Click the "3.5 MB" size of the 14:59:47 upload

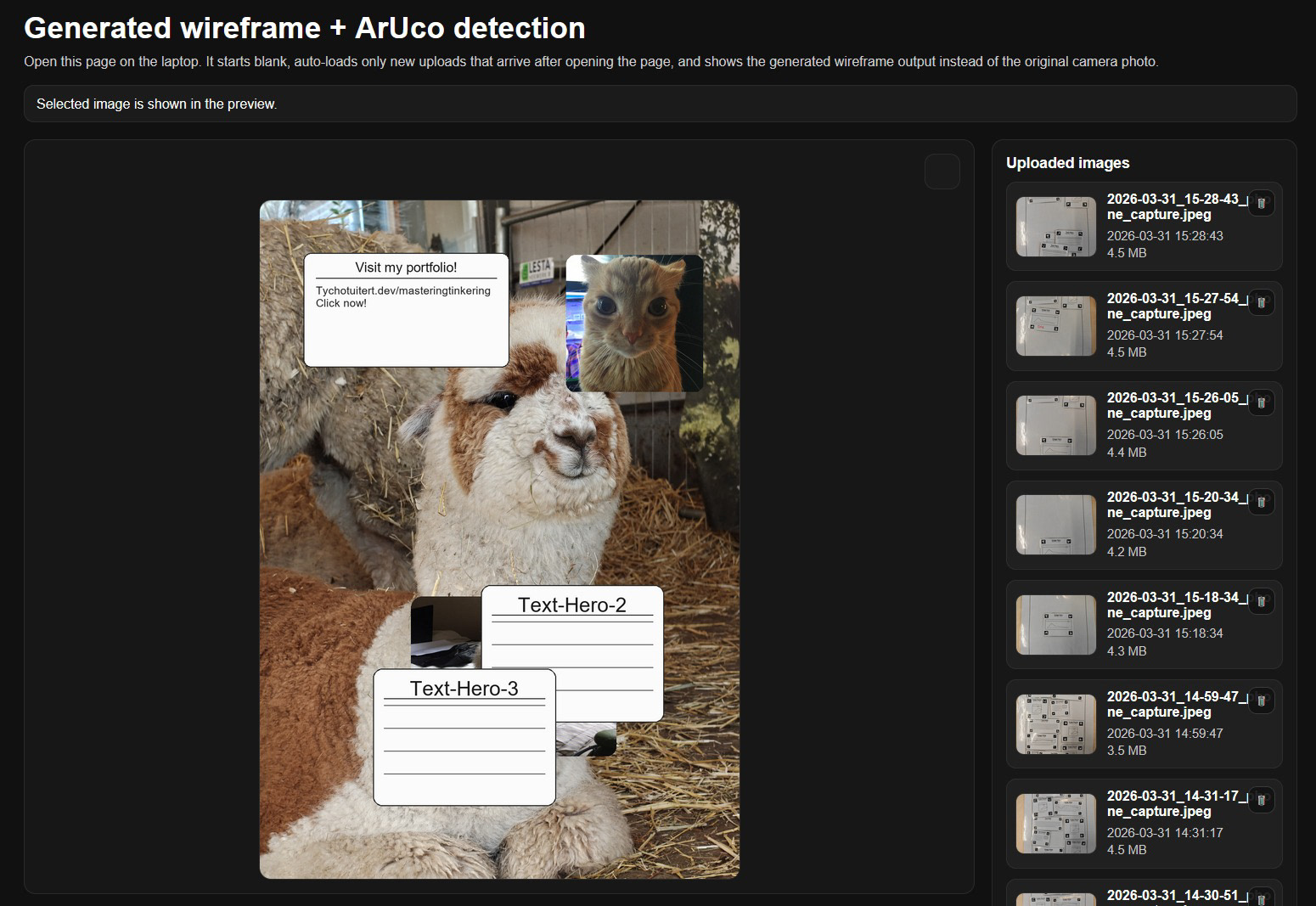click(1127, 751)
